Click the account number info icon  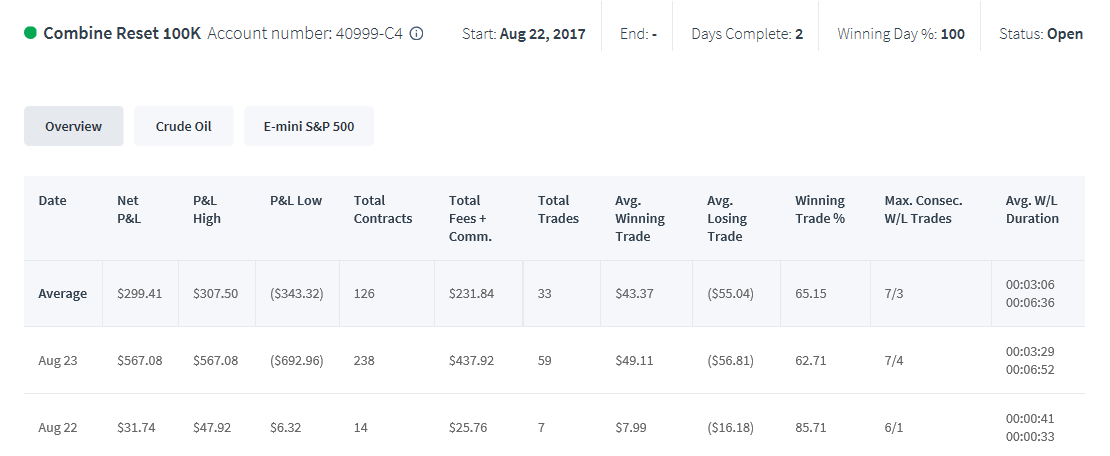[417, 33]
